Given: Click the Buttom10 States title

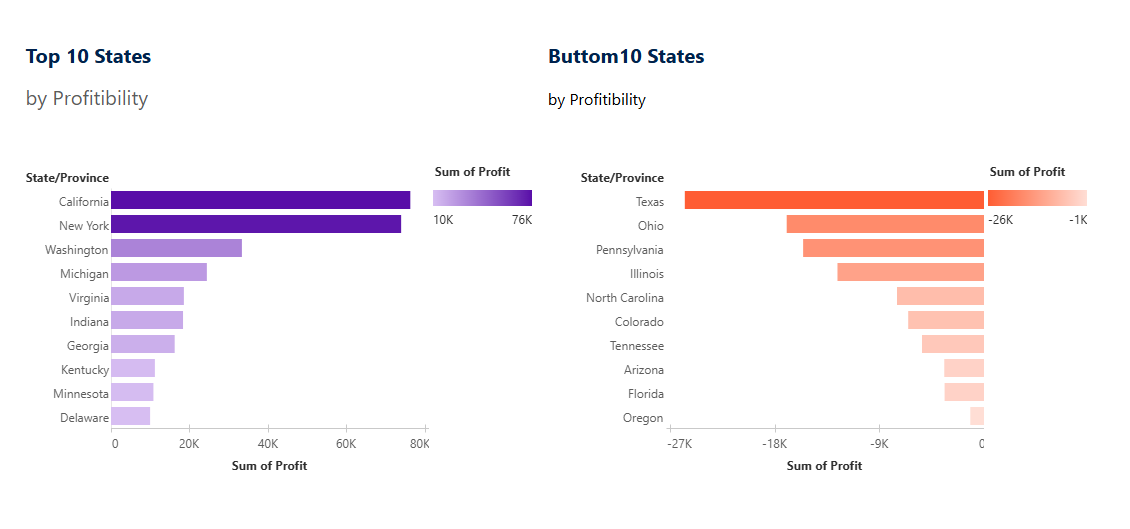Looking at the screenshot, I should (x=626, y=57).
